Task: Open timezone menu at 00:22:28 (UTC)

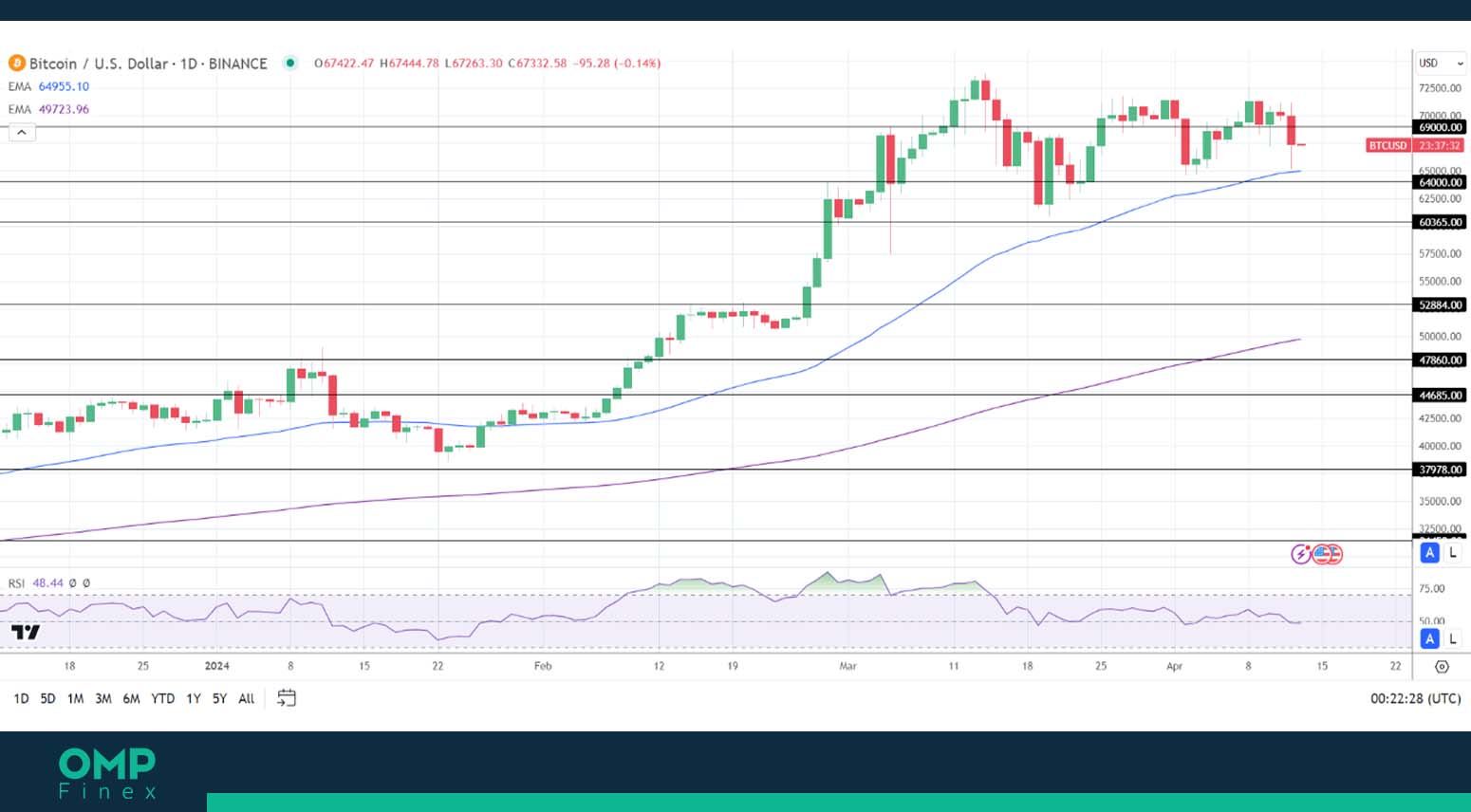Action: 1415,698
